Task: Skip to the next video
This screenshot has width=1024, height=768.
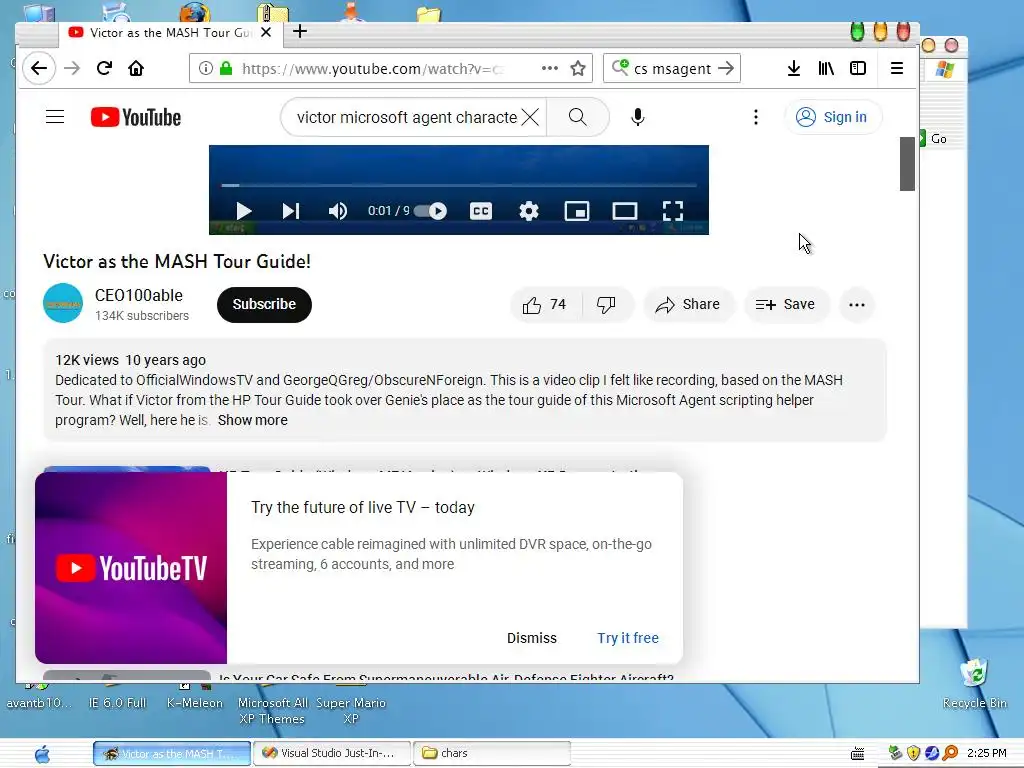Action: (291, 211)
